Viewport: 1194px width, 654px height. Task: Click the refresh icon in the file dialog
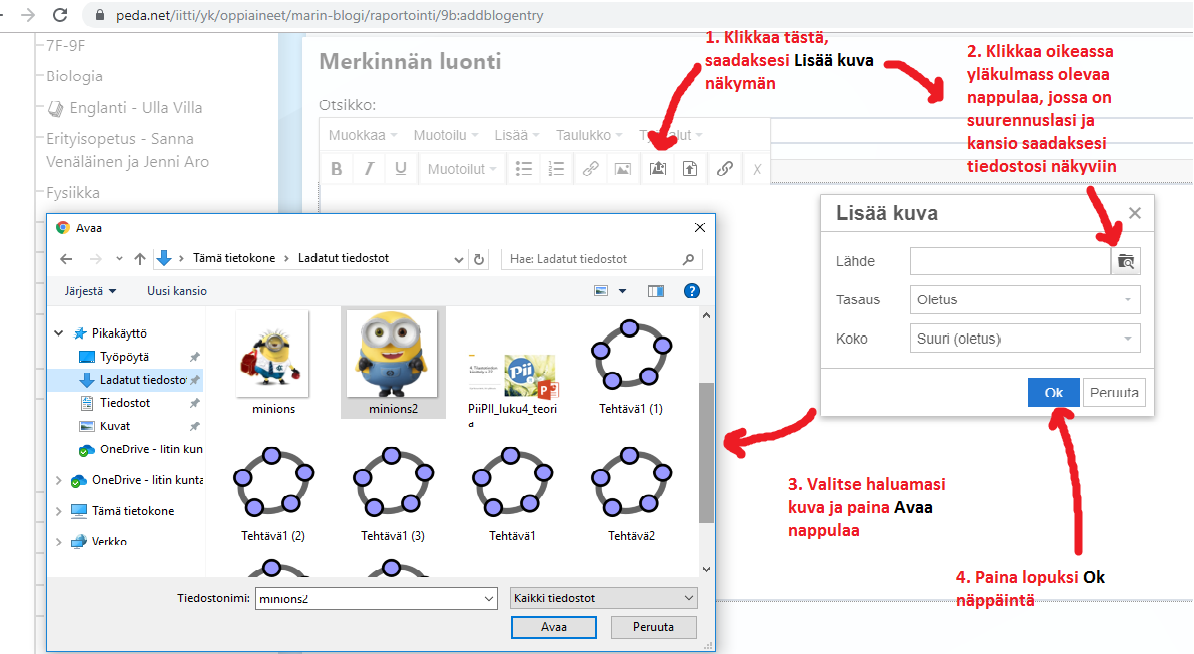click(480, 259)
